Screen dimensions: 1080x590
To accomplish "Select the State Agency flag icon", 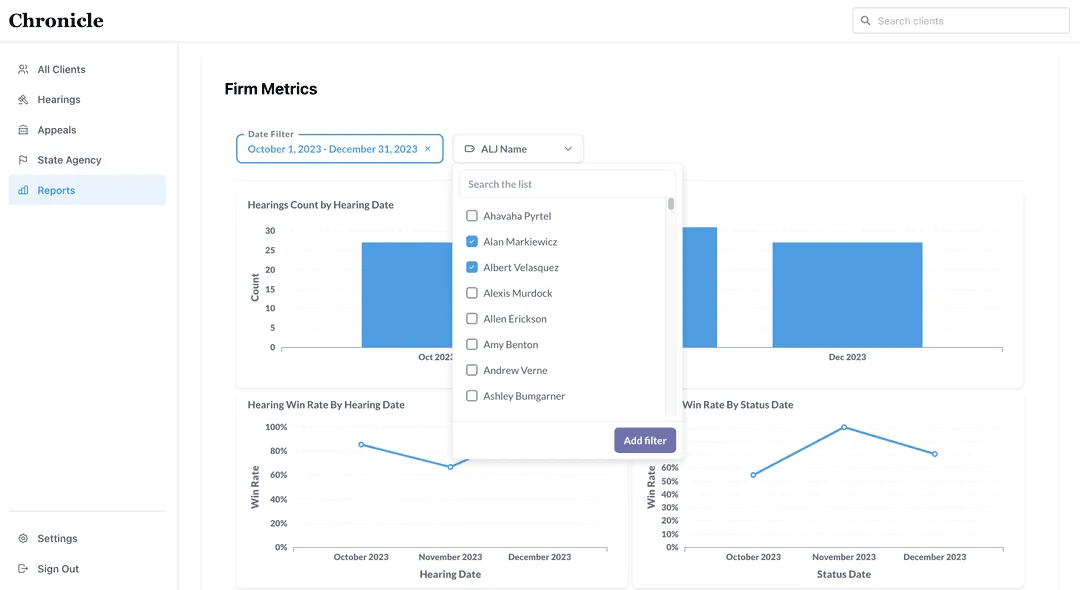I will [x=24, y=159].
